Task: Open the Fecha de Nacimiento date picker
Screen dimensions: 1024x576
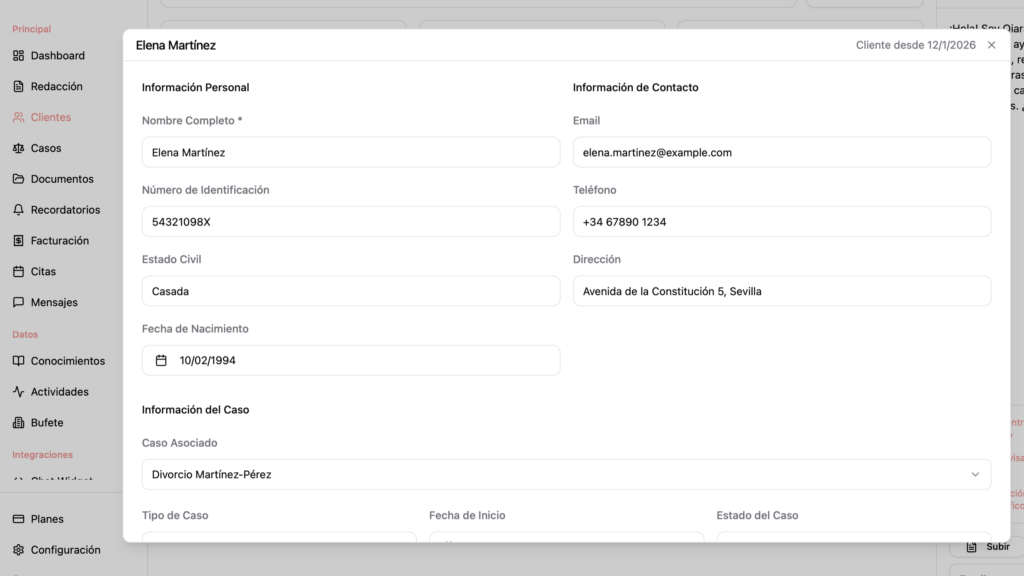Action: [x=350, y=360]
